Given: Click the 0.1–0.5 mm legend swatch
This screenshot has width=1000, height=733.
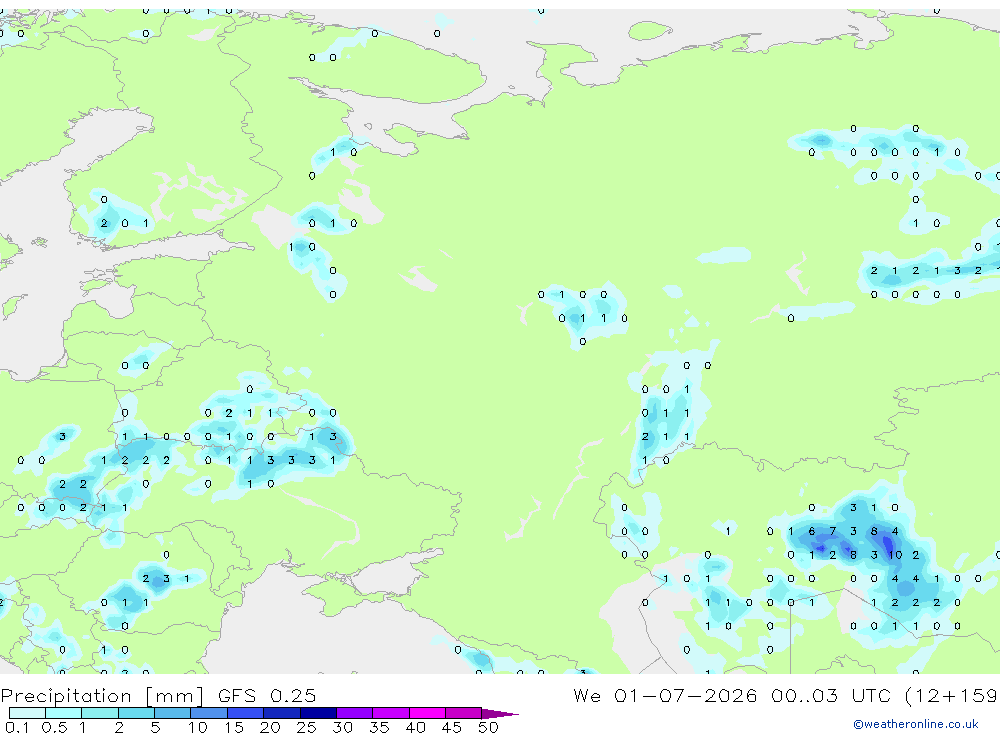Looking at the screenshot, I should tap(27, 713).
